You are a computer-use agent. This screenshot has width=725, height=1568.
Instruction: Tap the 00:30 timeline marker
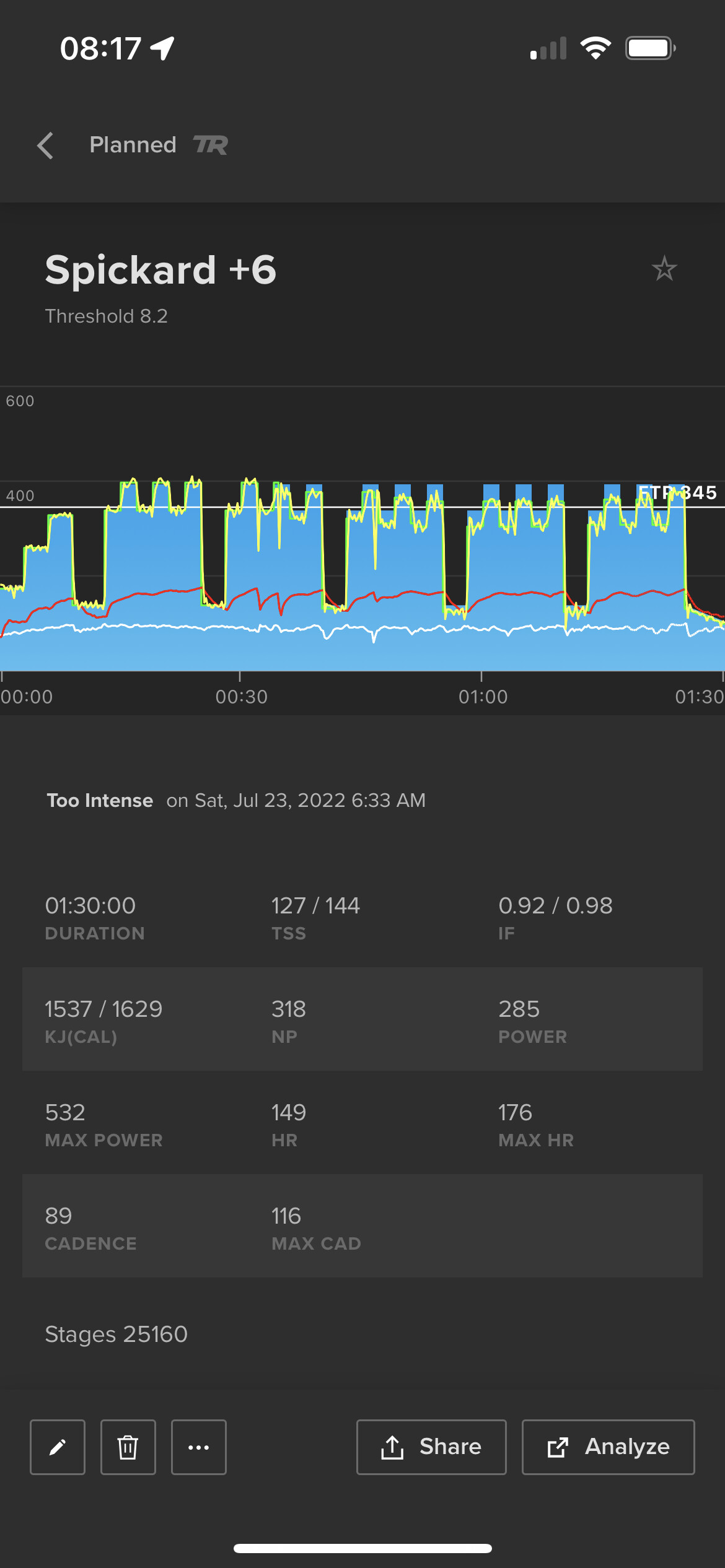point(241,697)
